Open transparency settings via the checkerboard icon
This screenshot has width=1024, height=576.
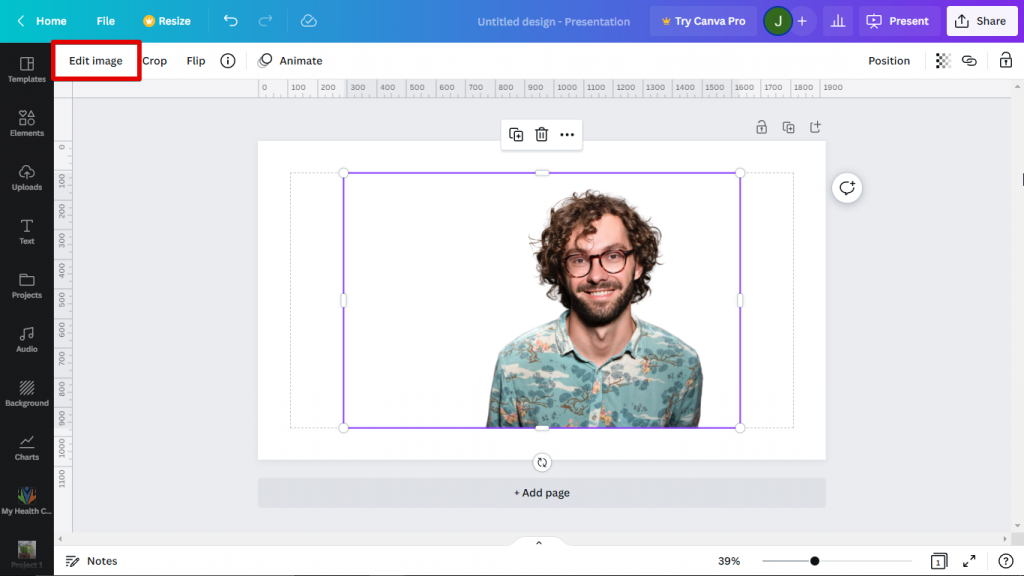[941, 60]
